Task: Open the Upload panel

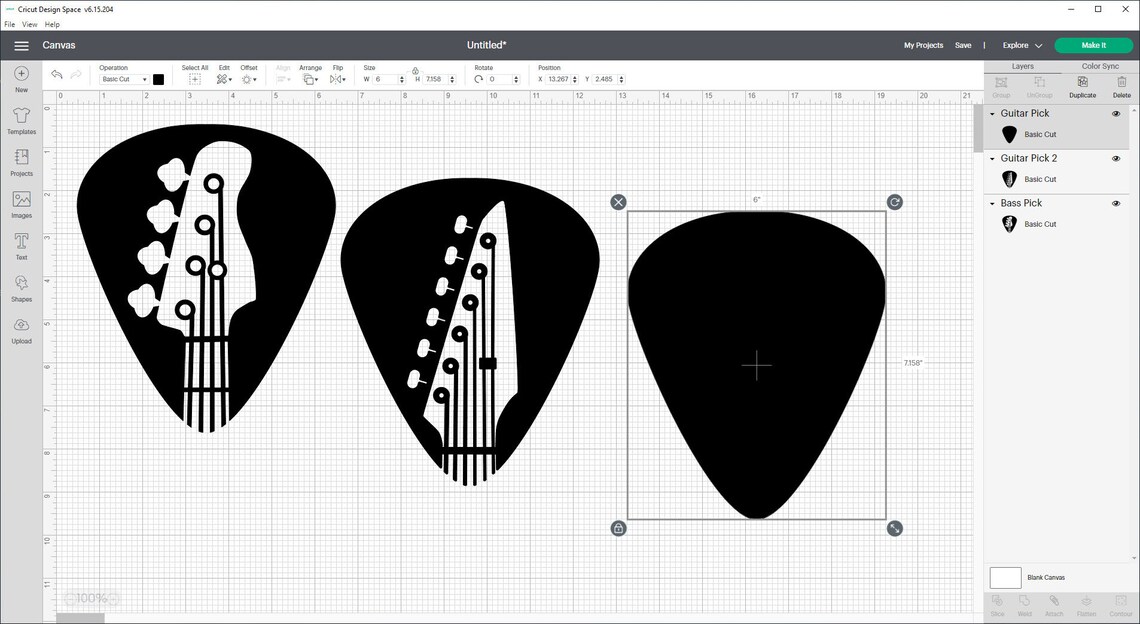Action: 20,330
